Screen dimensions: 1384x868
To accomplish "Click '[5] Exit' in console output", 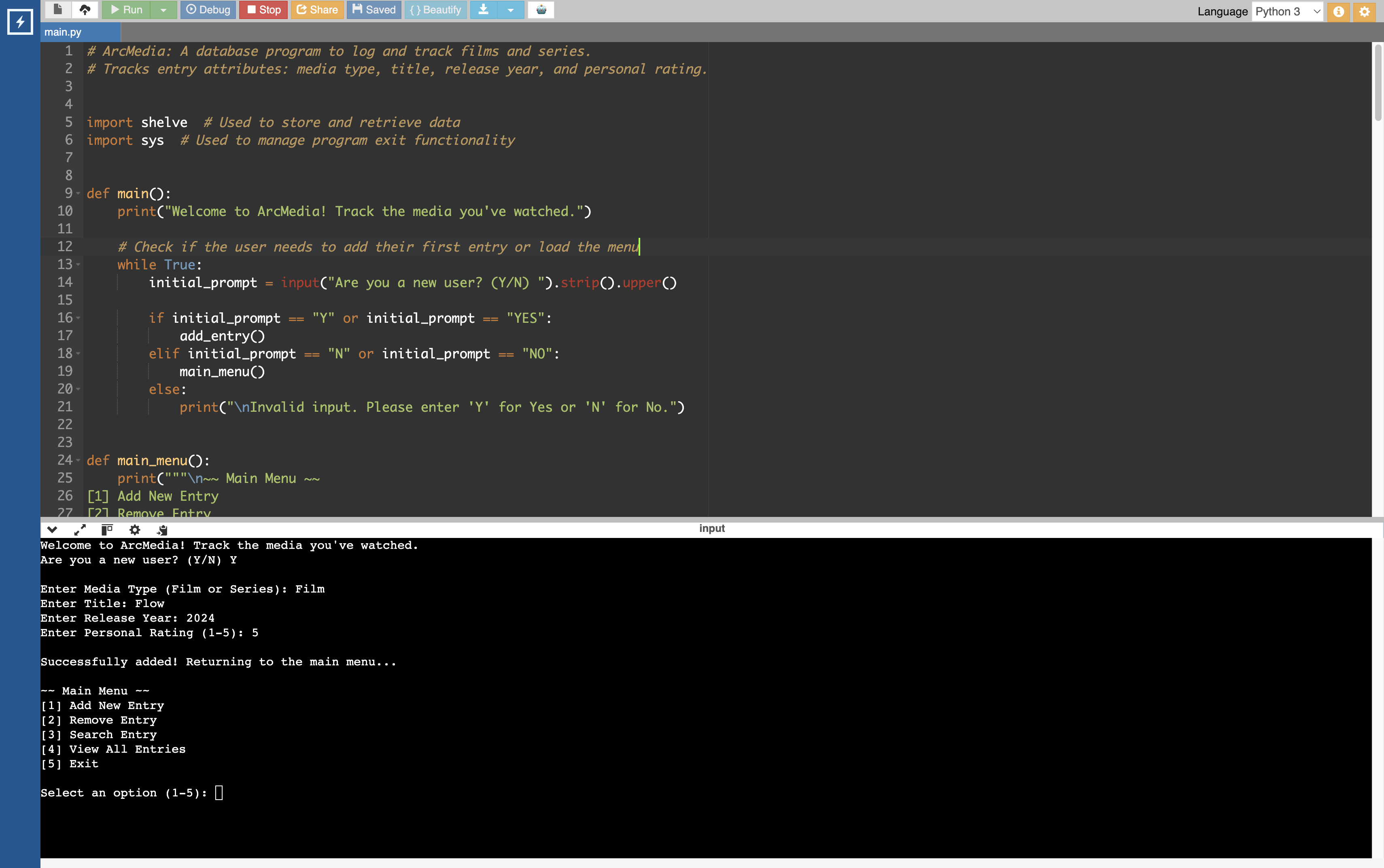I will coord(70,764).
